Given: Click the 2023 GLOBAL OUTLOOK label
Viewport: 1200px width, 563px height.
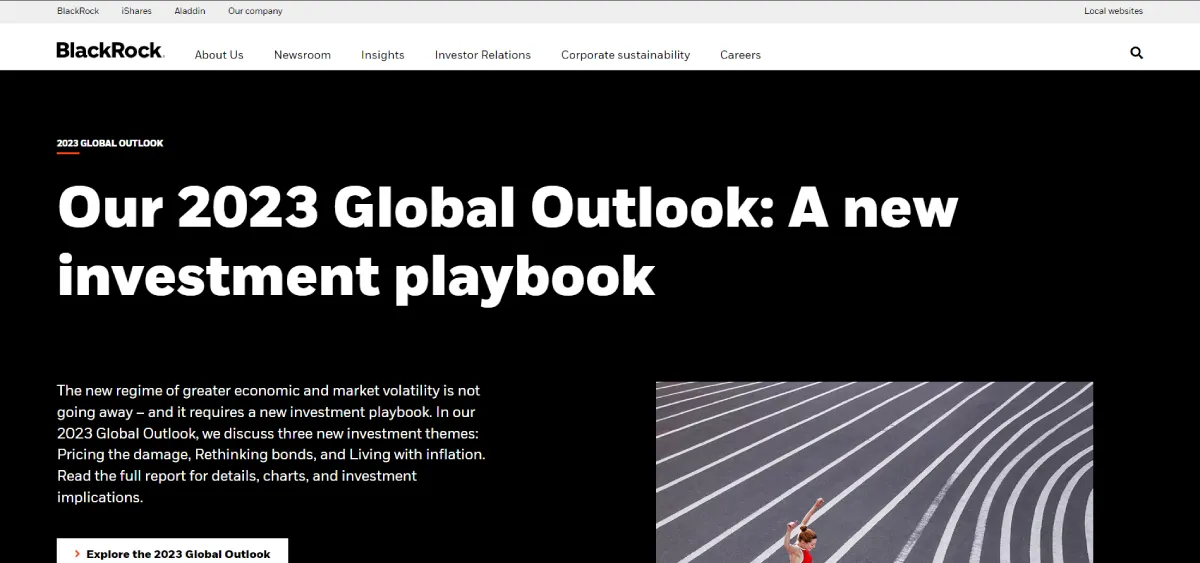Looking at the screenshot, I should 110,143.
